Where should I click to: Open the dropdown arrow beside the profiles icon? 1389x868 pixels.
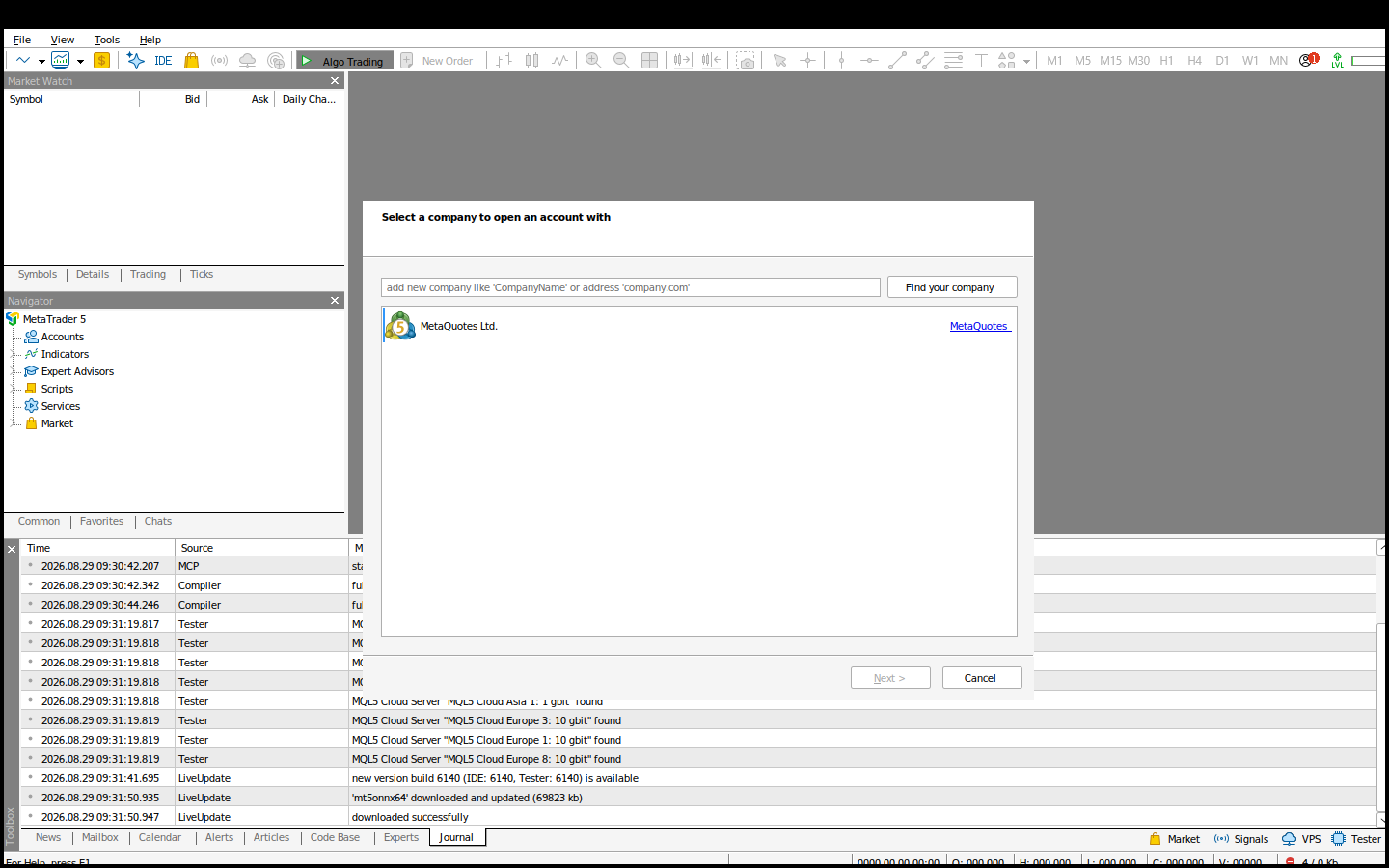coord(80,61)
